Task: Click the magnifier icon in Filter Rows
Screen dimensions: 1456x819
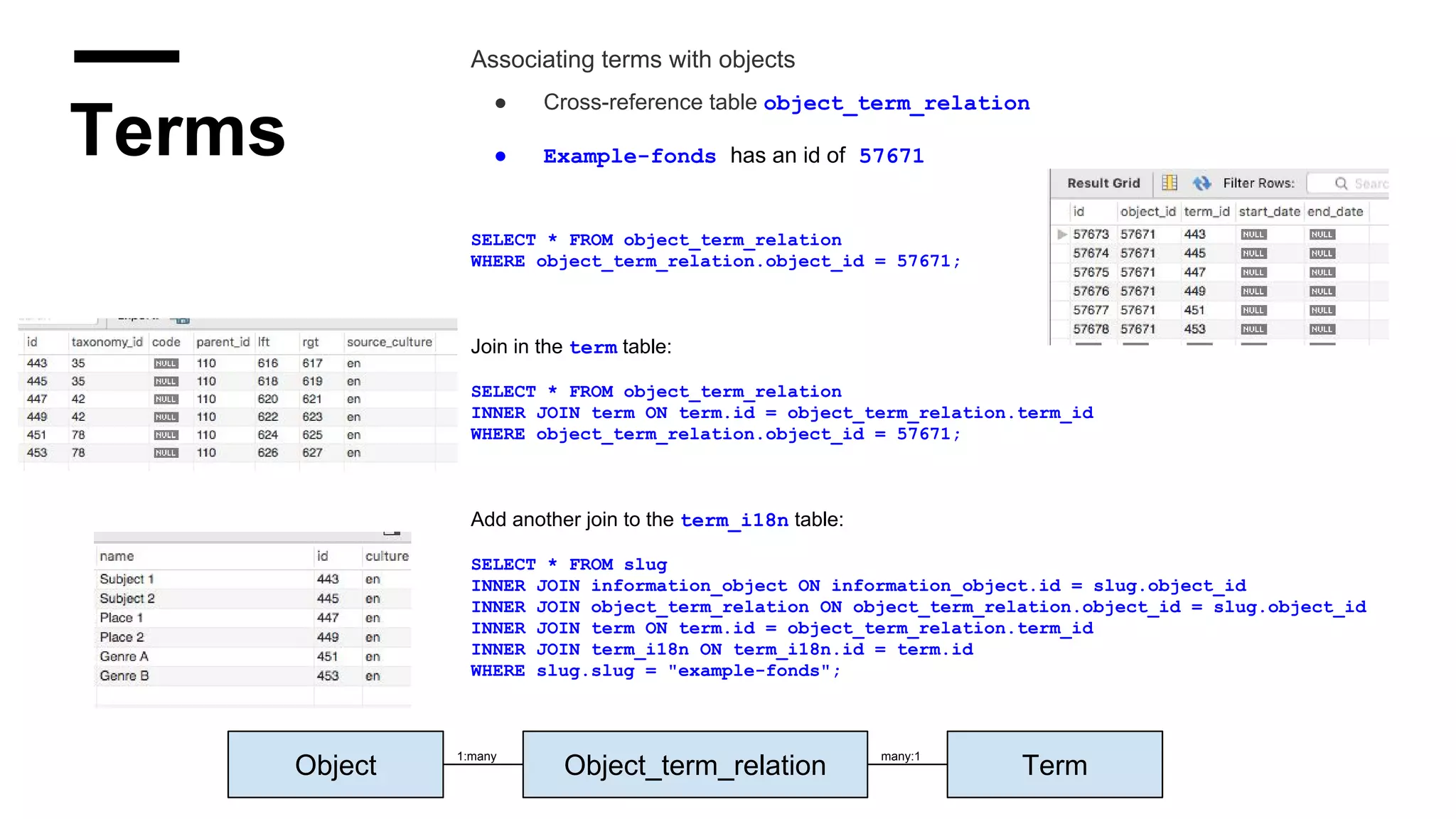Action: (1341, 183)
